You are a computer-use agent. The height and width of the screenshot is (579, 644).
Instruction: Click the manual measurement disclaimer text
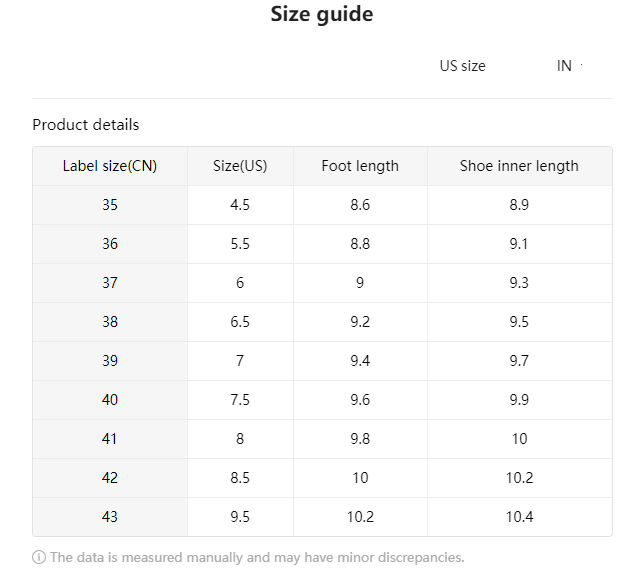257,557
